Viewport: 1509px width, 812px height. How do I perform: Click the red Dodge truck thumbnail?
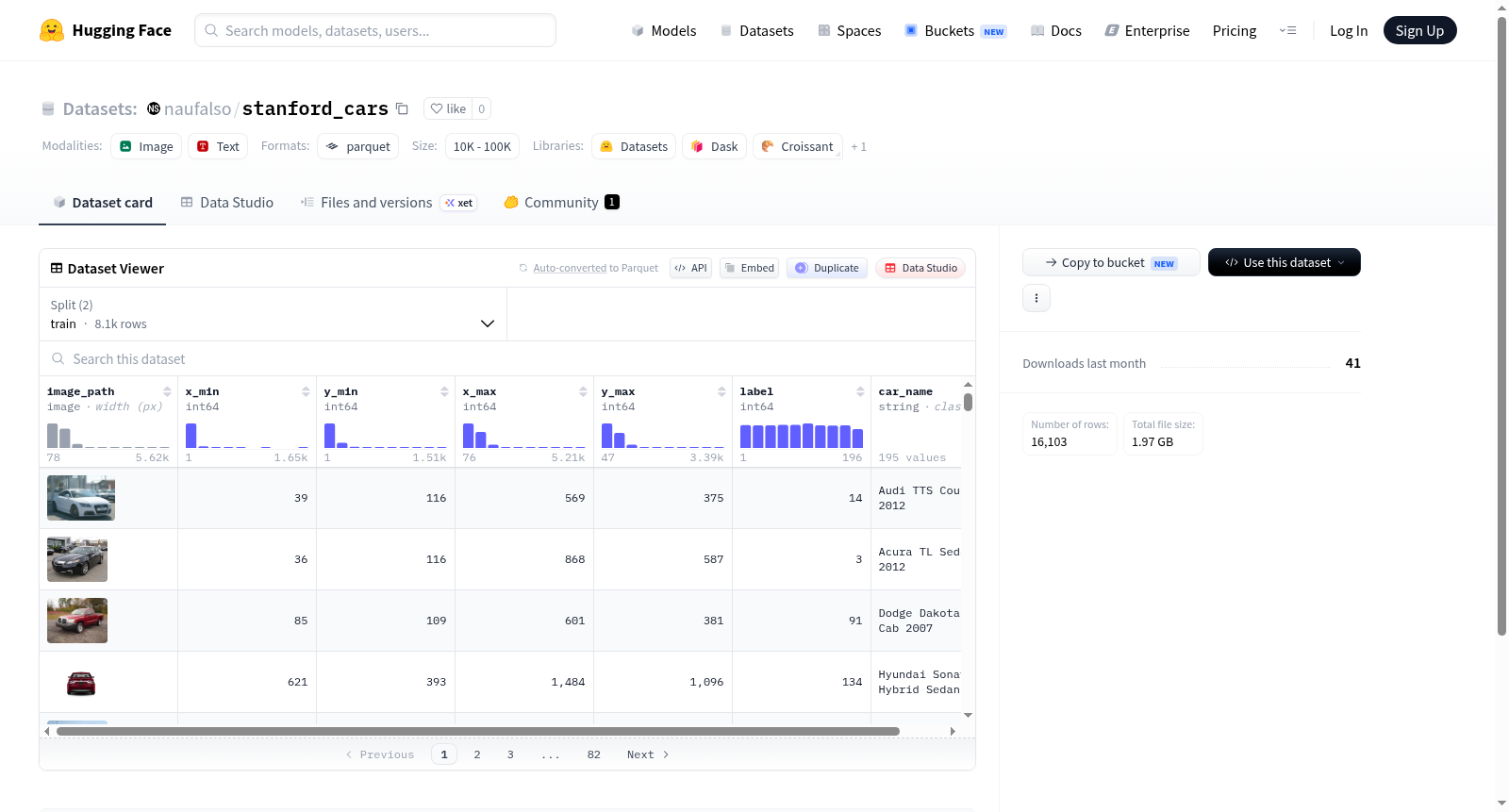click(x=77, y=621)
